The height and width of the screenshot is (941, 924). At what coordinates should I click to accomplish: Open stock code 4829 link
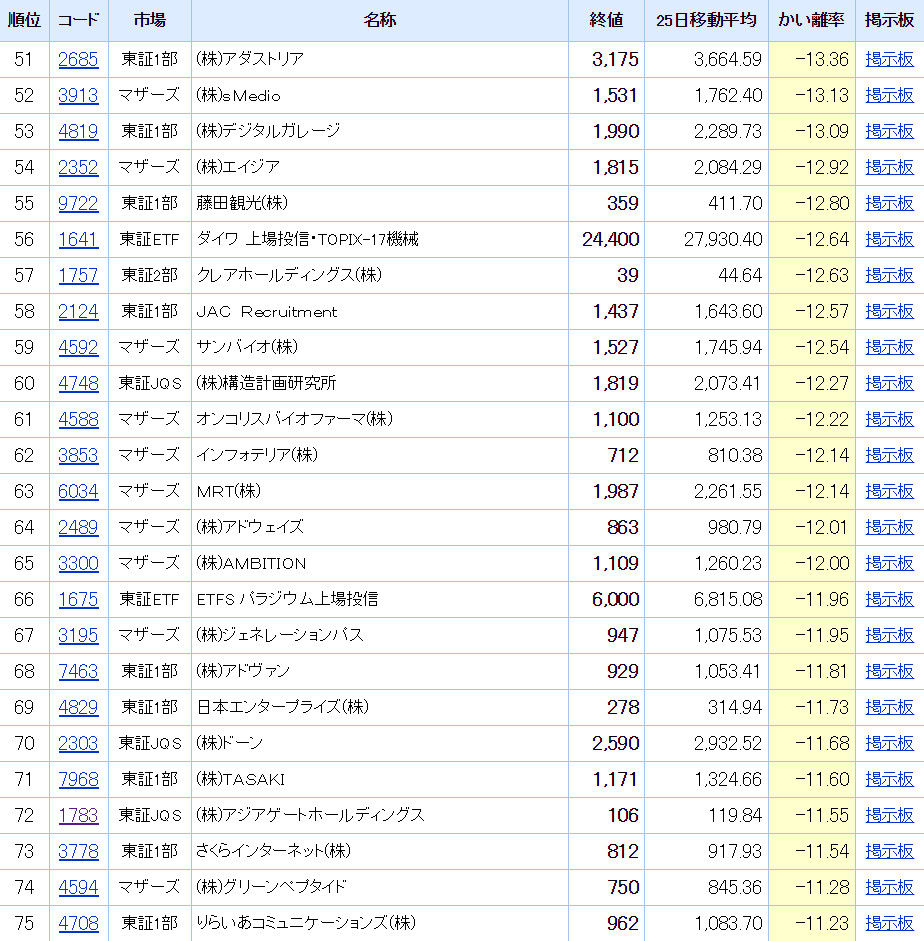click(78, 708)
